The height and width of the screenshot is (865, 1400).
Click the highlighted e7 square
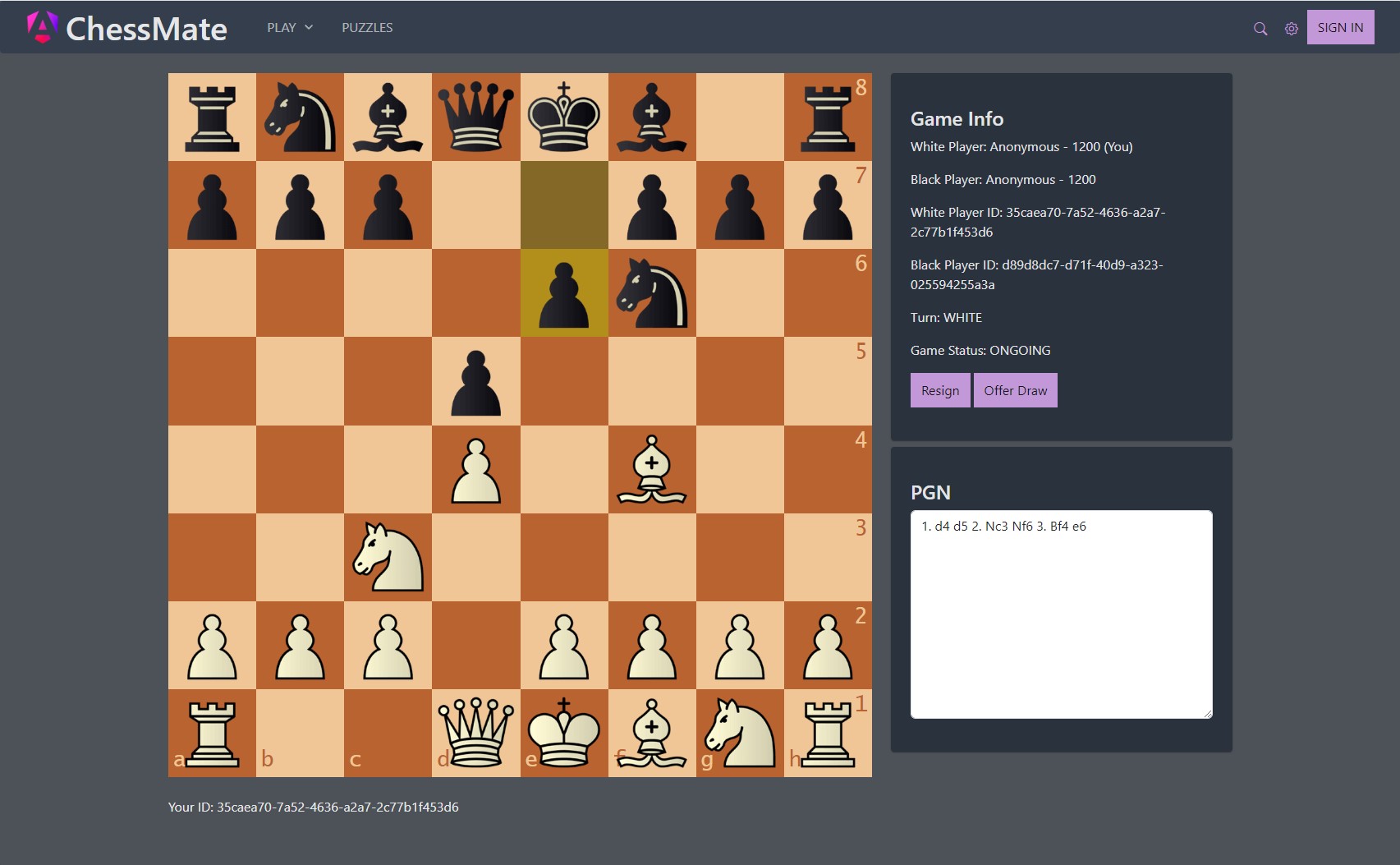click(563, 205)
